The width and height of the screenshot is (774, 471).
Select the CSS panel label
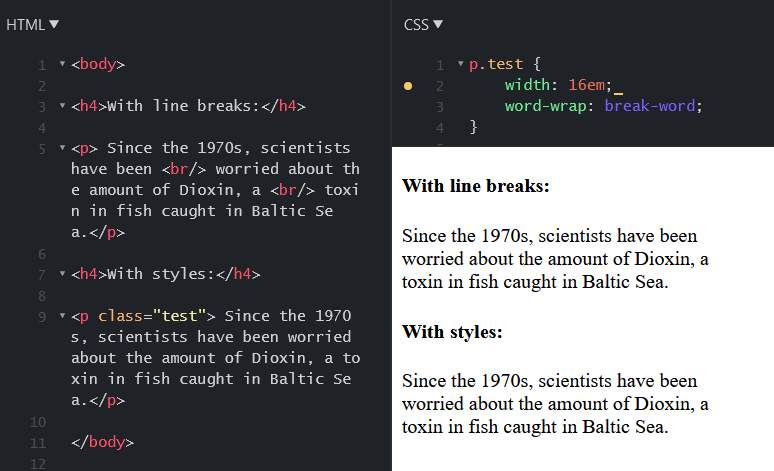(416, 25)
